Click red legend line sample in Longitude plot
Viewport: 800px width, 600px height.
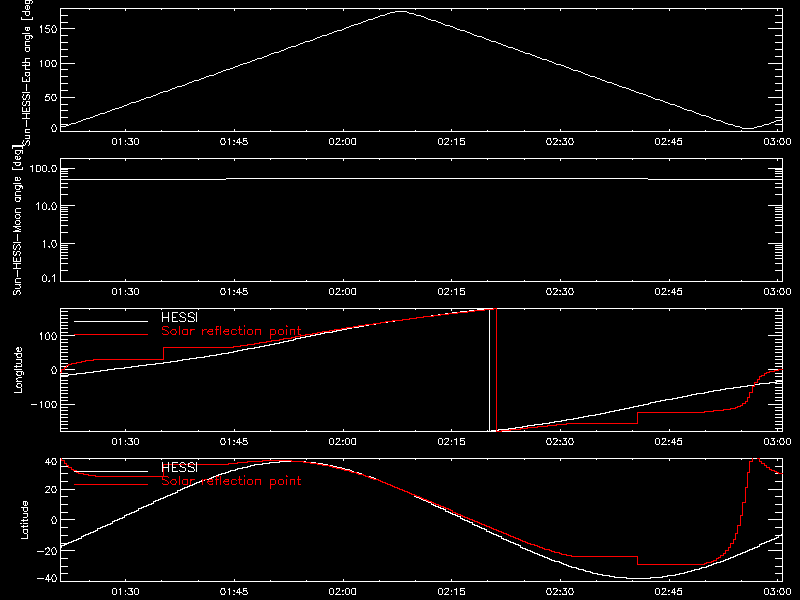[111, 335]
